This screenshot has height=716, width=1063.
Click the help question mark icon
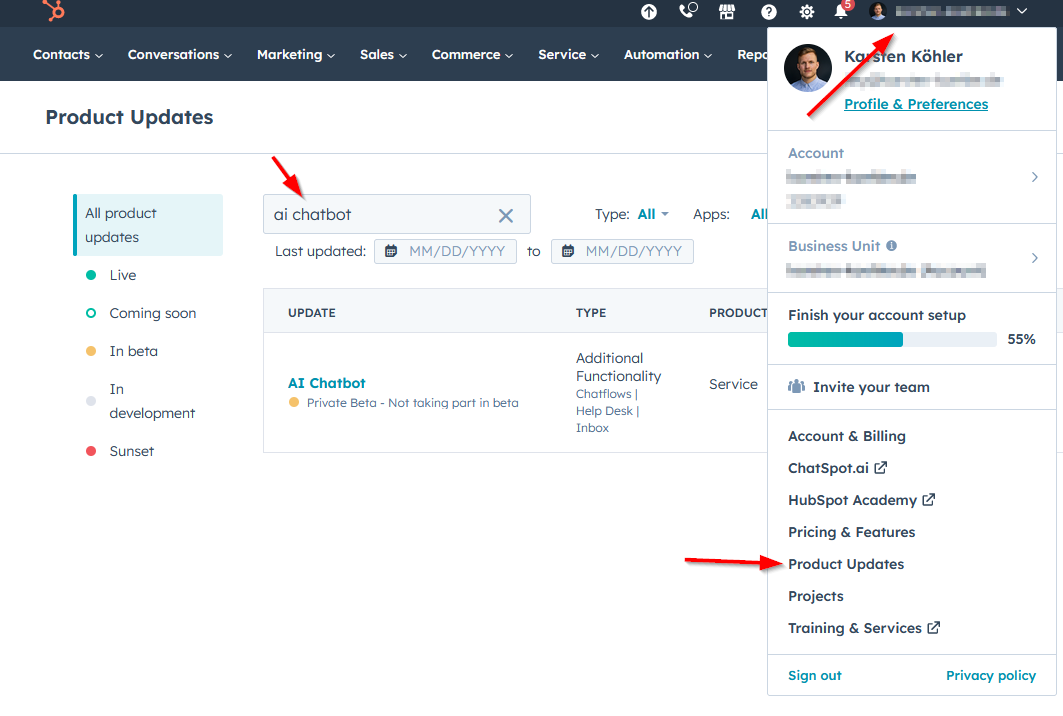[766, 13]
